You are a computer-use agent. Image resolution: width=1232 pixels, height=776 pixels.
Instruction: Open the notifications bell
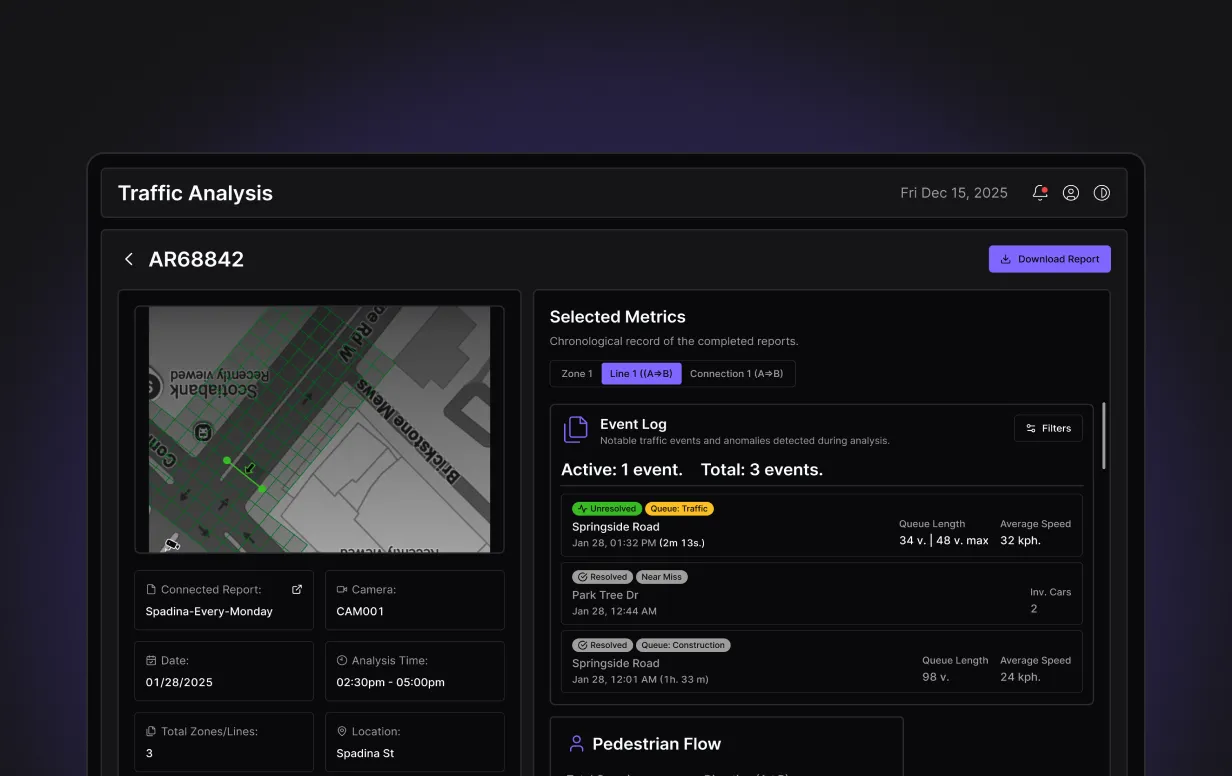[1040, 193]
